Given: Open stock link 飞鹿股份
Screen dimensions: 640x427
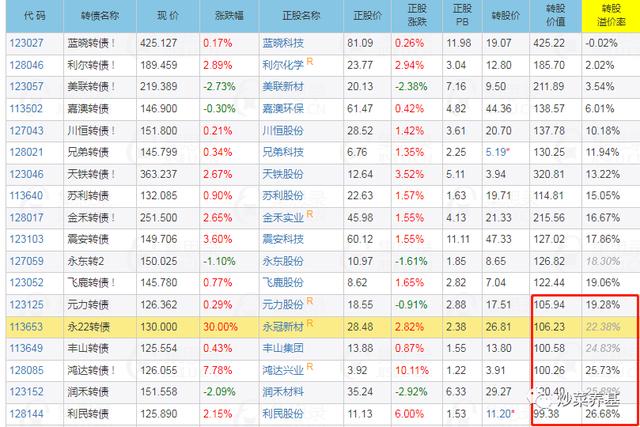Looking at the screenshot, I should (x=283, y=282).
